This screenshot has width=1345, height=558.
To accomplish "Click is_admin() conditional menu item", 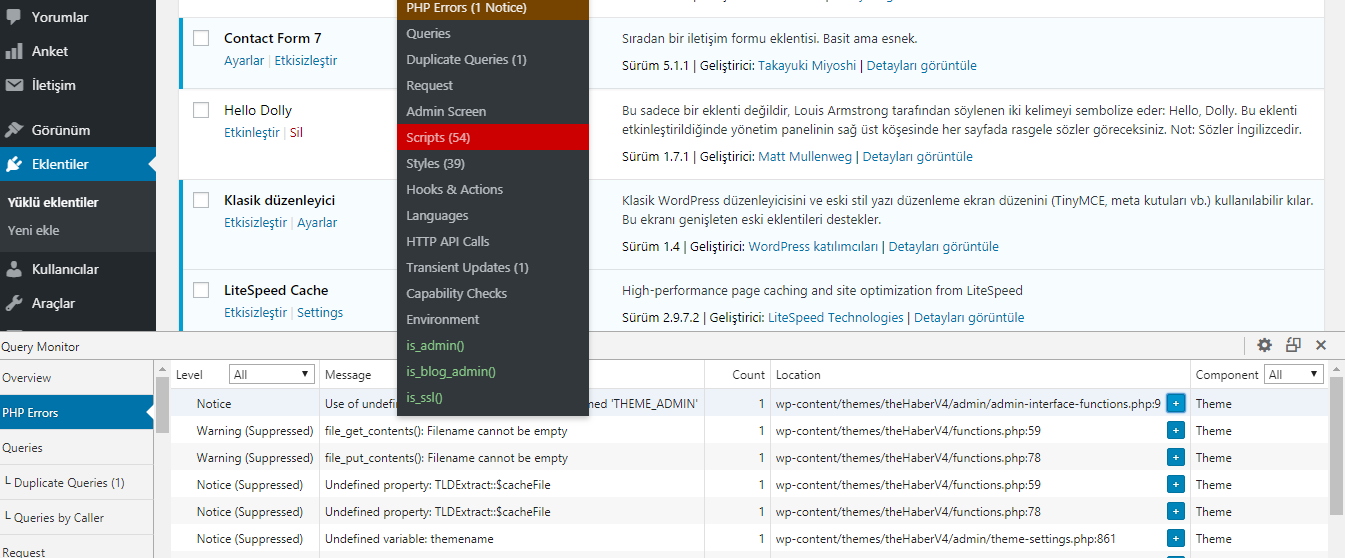I will pos(493,345).
